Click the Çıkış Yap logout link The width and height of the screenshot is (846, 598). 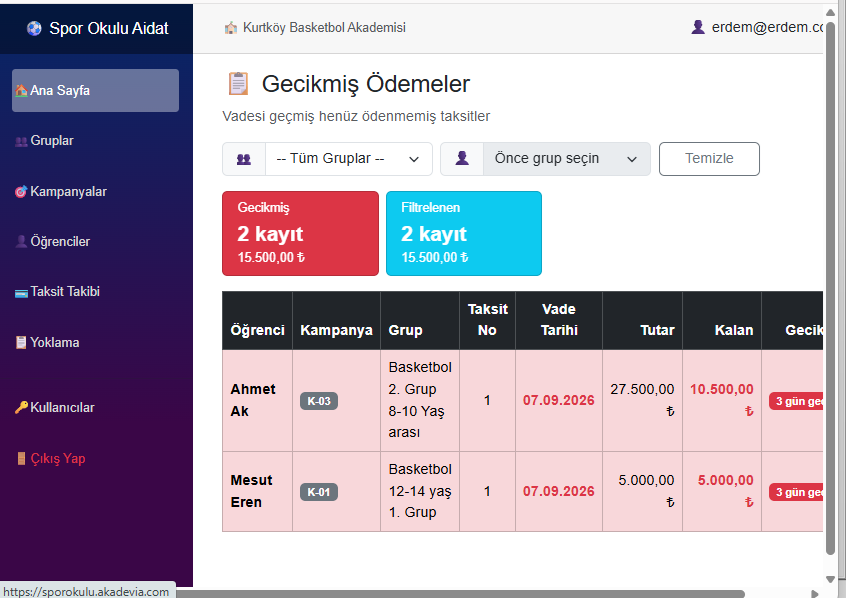[x=95, y=458]
